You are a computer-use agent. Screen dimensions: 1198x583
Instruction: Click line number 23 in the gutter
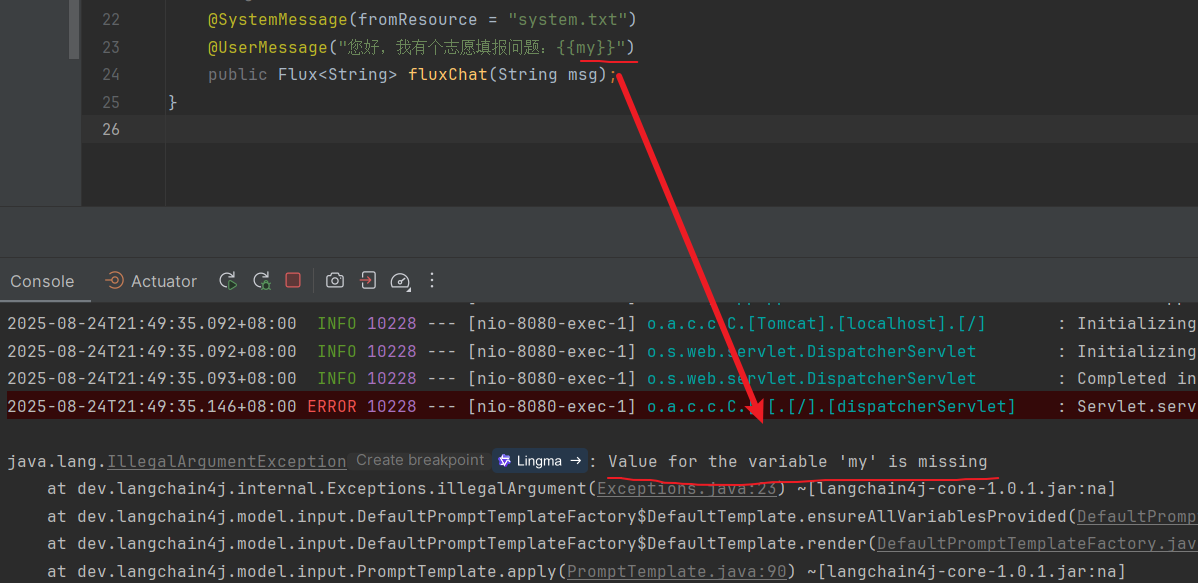point(111,47)
